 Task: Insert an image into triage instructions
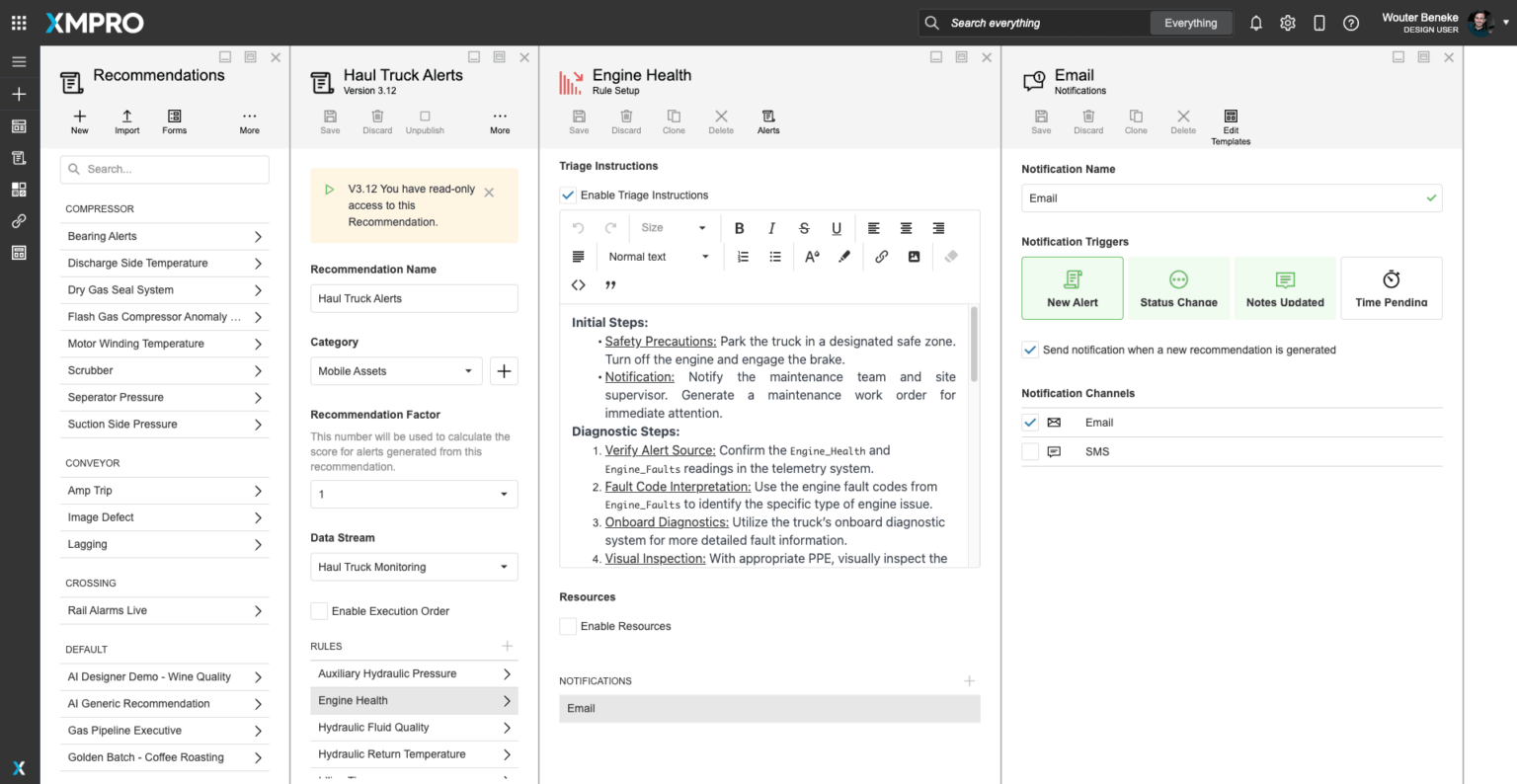[914, 257]
